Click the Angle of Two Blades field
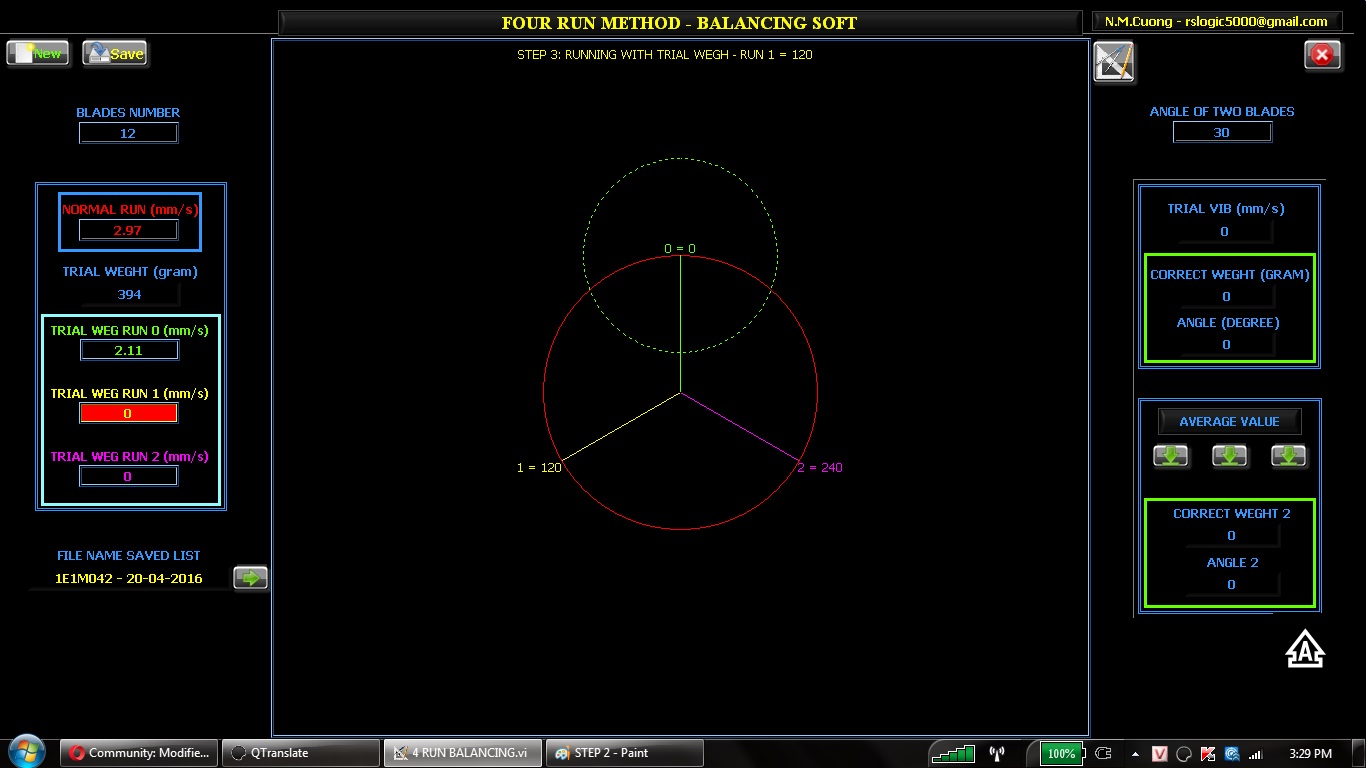Screen dimensions: 1366x768 pos(1222,132)
